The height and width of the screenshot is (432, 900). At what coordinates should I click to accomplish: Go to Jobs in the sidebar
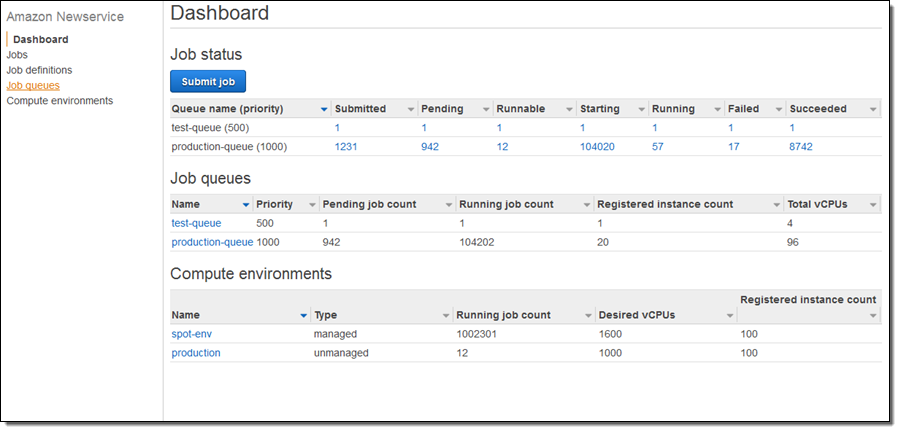coord(17,55)
